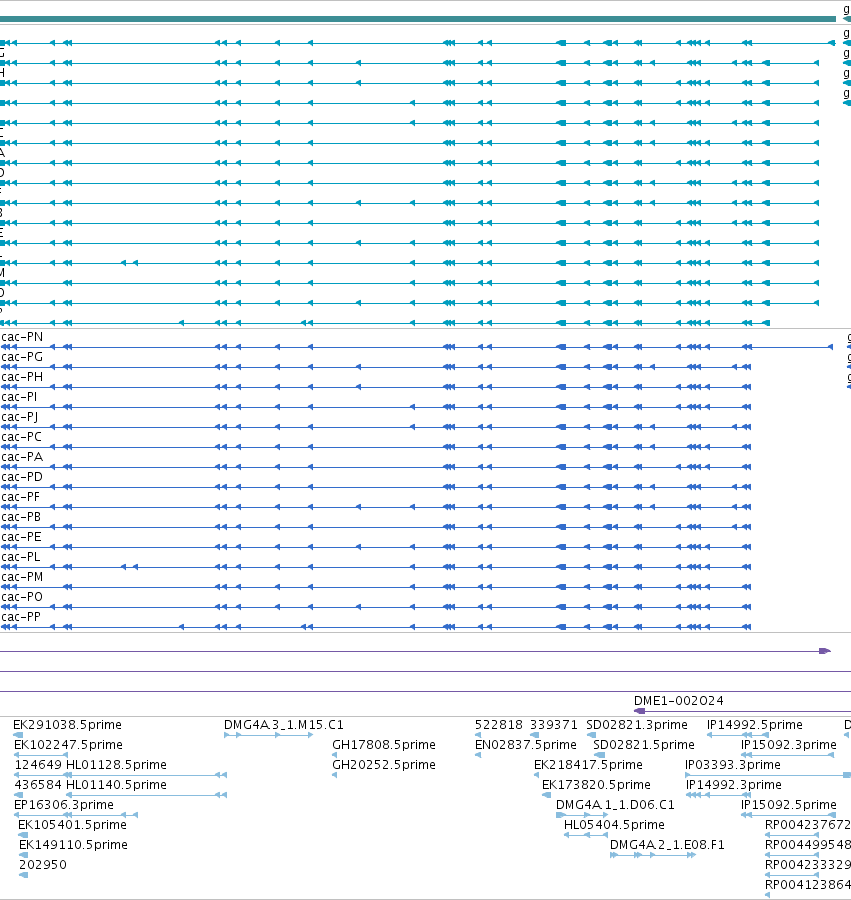Select the cac-PO transcript label
Screen dimensions: 851x900
coord(22,598)
